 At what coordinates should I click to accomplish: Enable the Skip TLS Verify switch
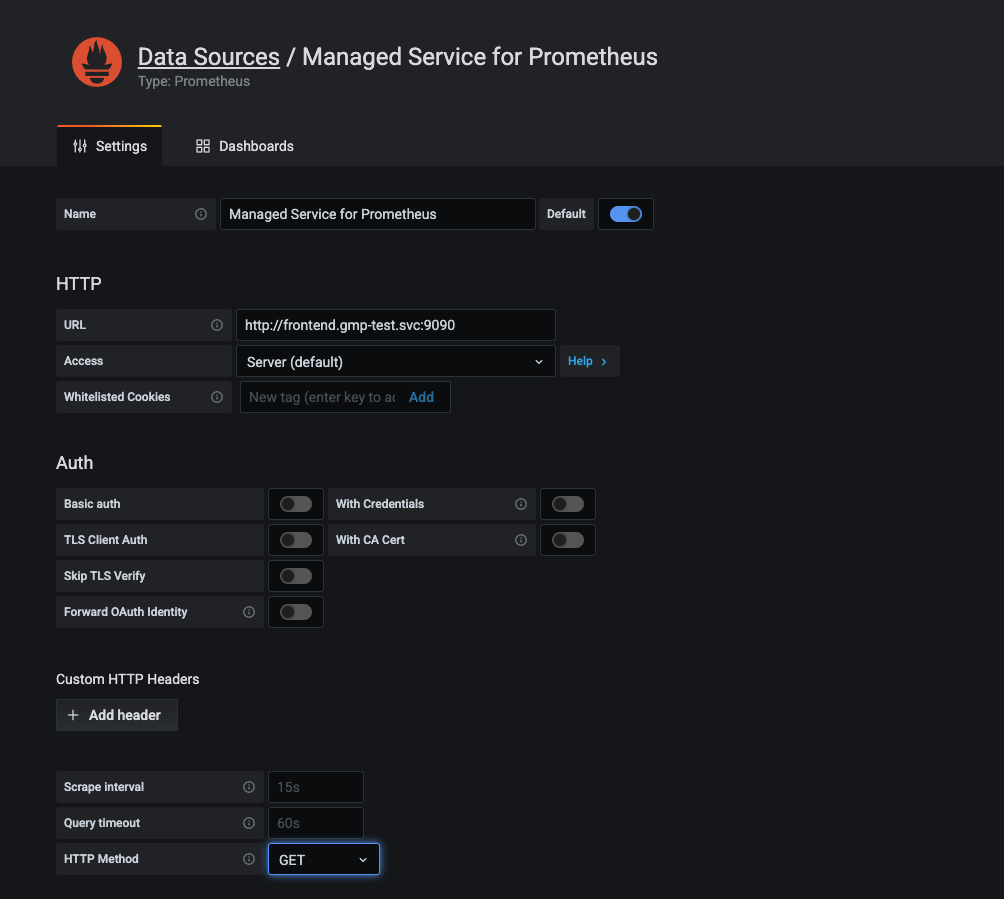(x=296, y=576)
